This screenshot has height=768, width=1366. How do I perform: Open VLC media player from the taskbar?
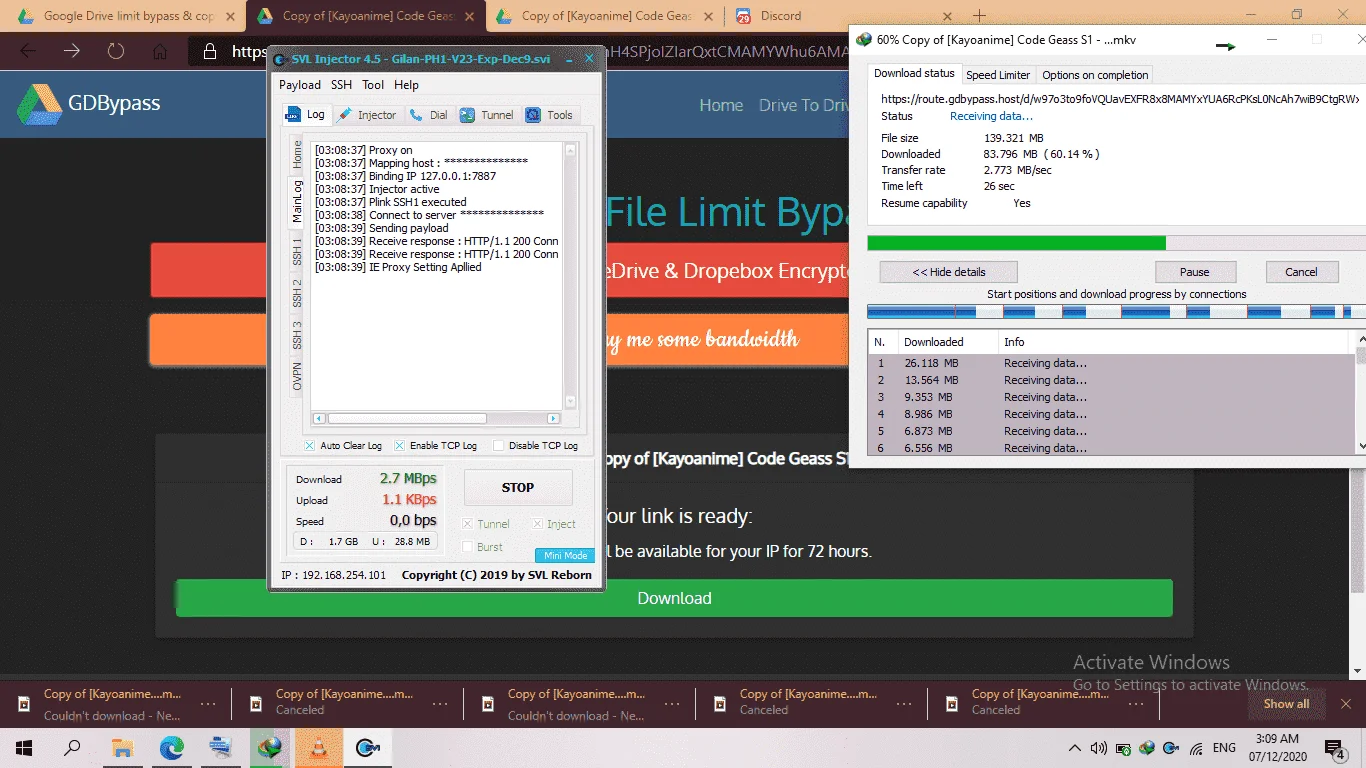point(319,747)
